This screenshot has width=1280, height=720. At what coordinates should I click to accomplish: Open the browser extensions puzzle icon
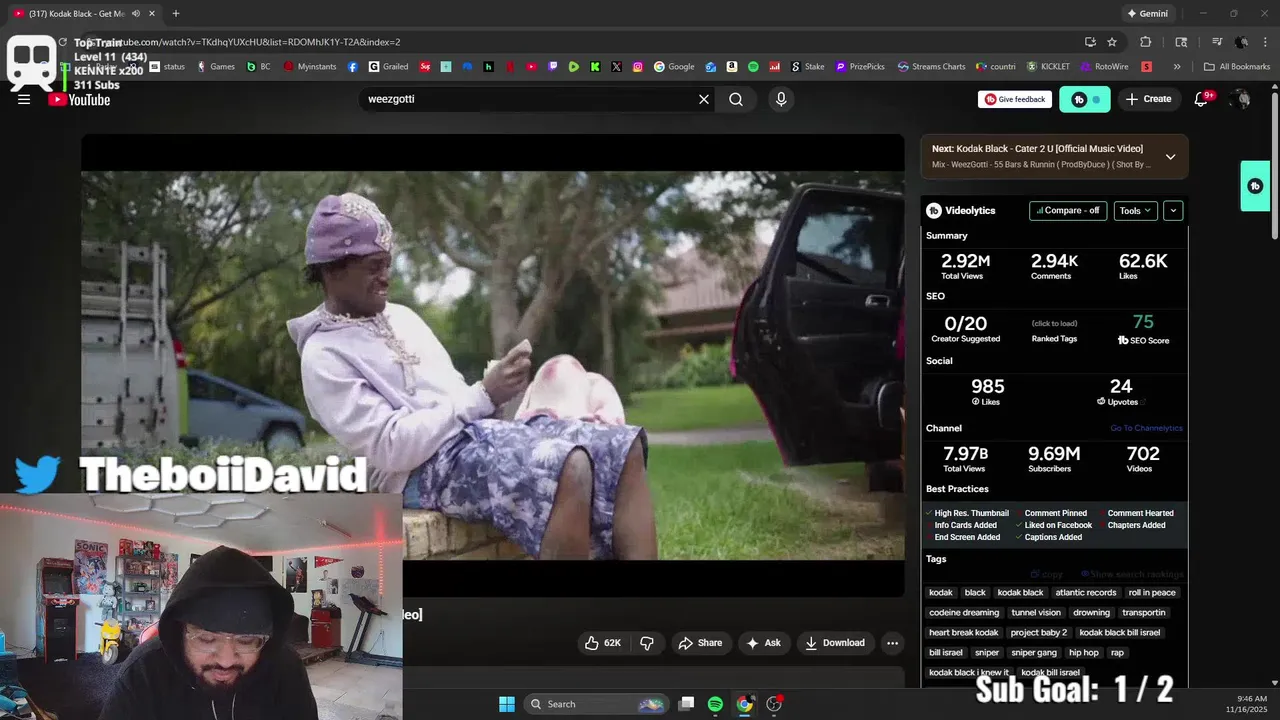1146,42
